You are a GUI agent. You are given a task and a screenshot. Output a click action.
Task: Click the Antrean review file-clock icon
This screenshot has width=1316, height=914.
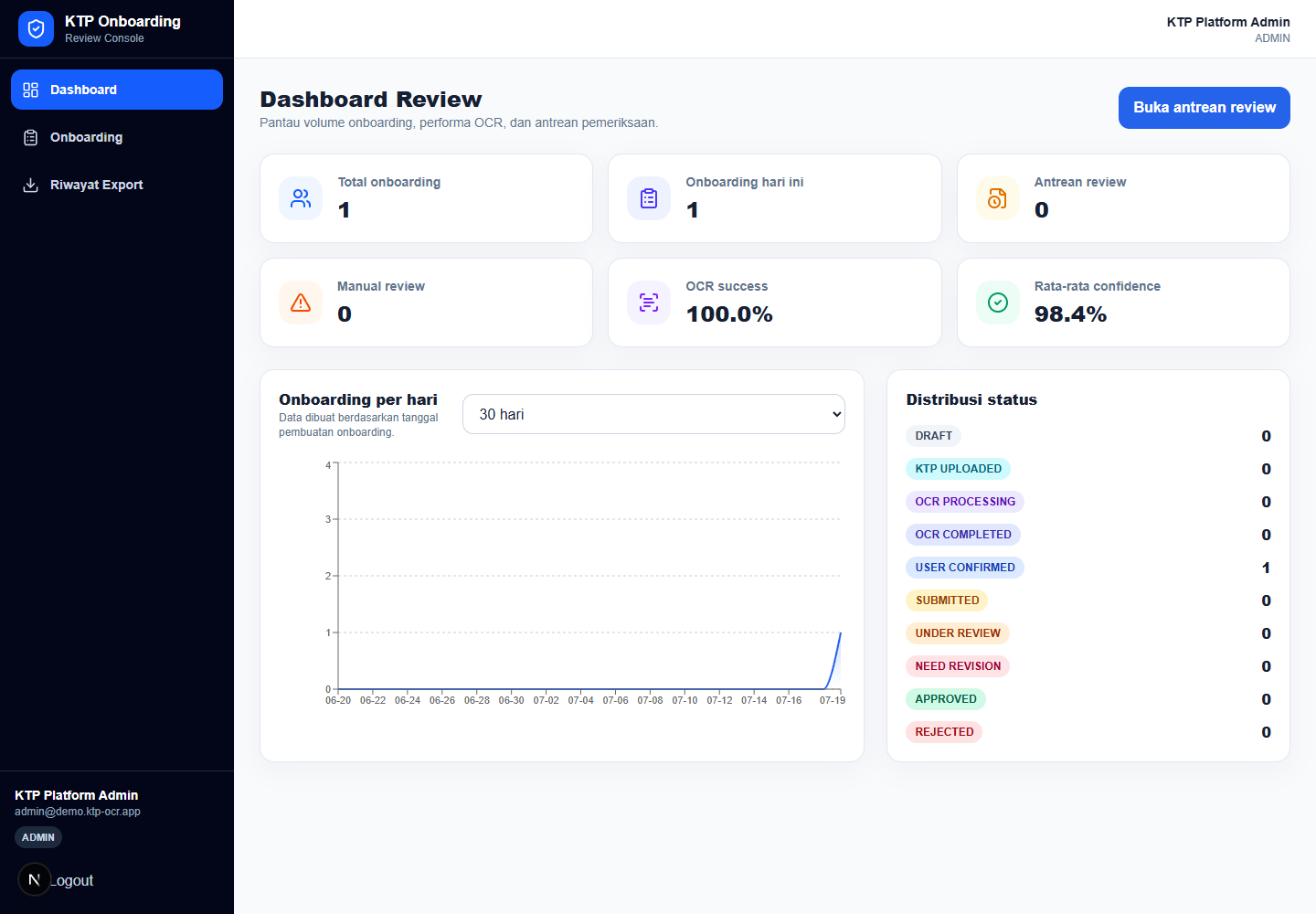998,198
